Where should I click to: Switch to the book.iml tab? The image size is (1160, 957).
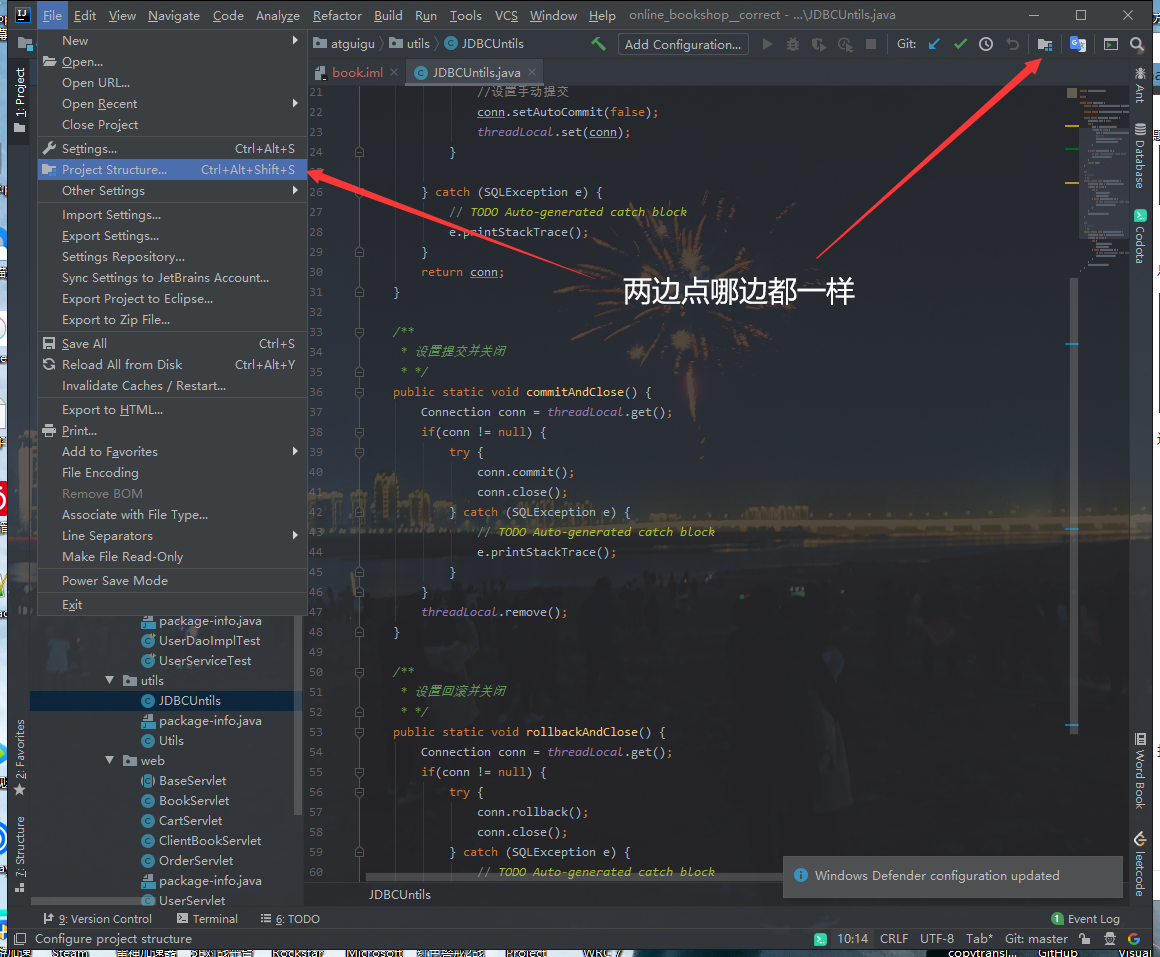coord(357,72)
